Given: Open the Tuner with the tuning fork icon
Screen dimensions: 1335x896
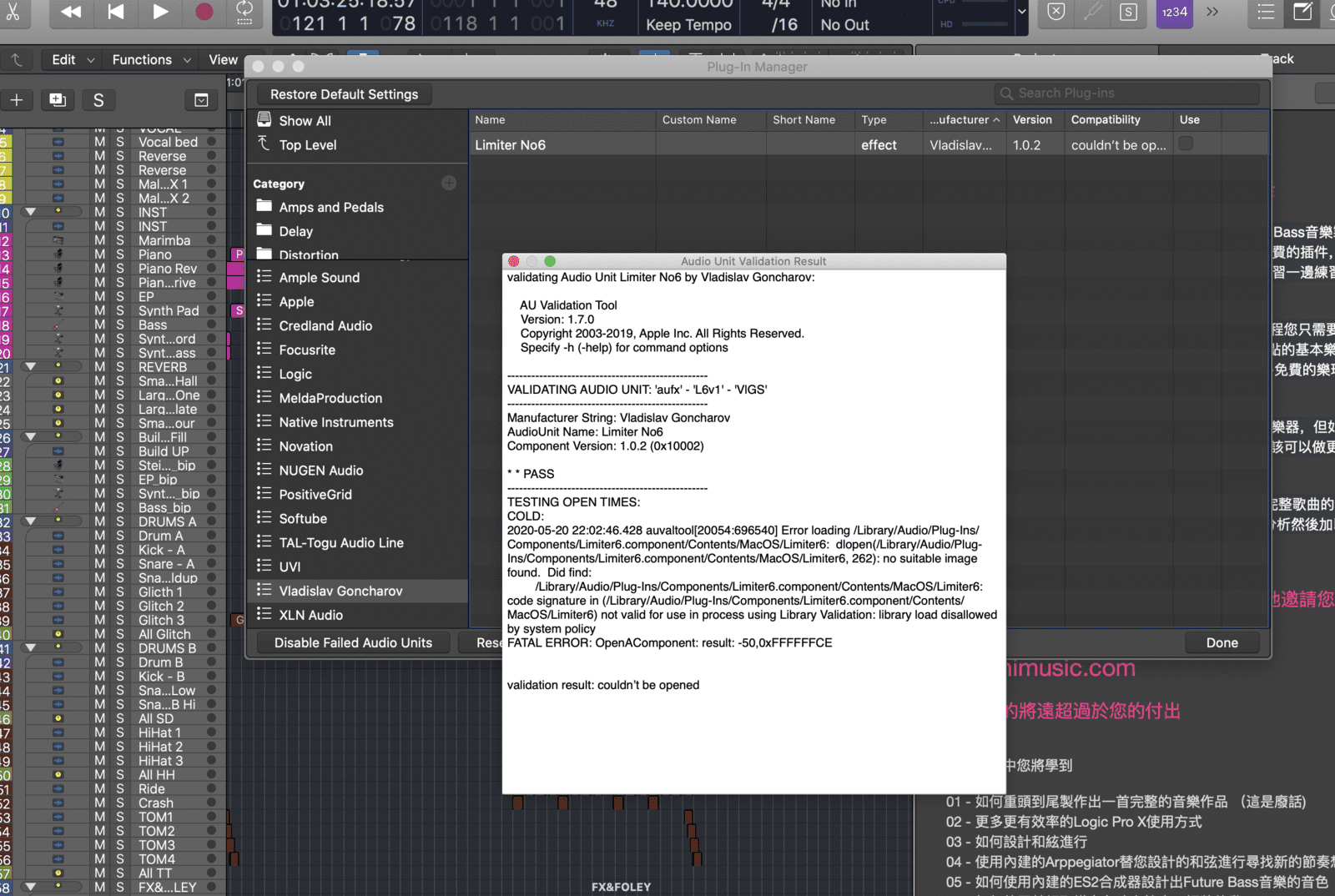Looking at the screenshot, I should coord(1093,12).
